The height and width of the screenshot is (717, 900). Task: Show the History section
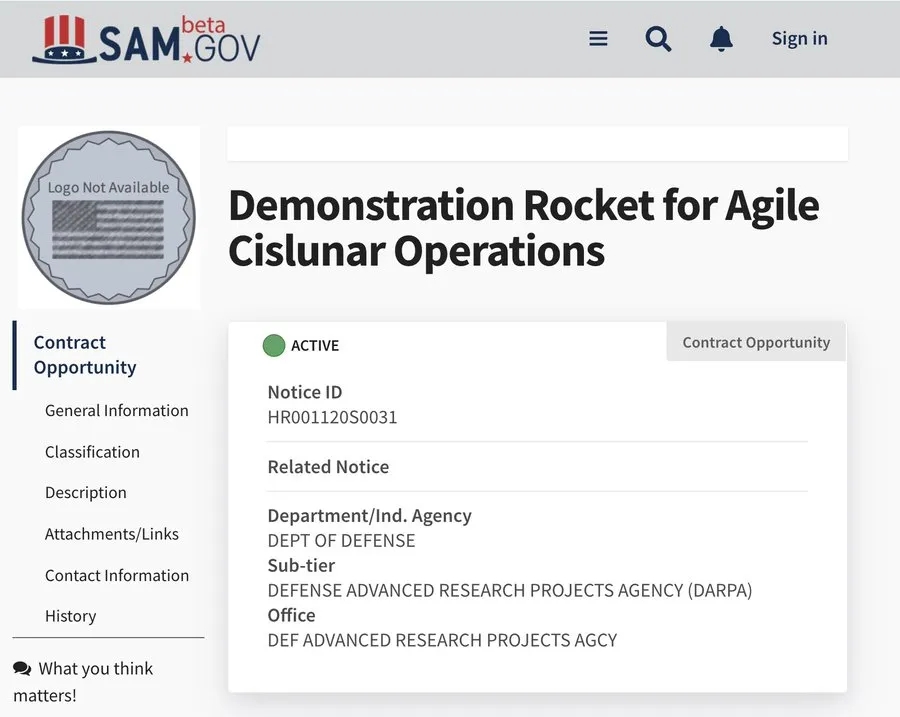pyautogui.click(x=70, y=617)
